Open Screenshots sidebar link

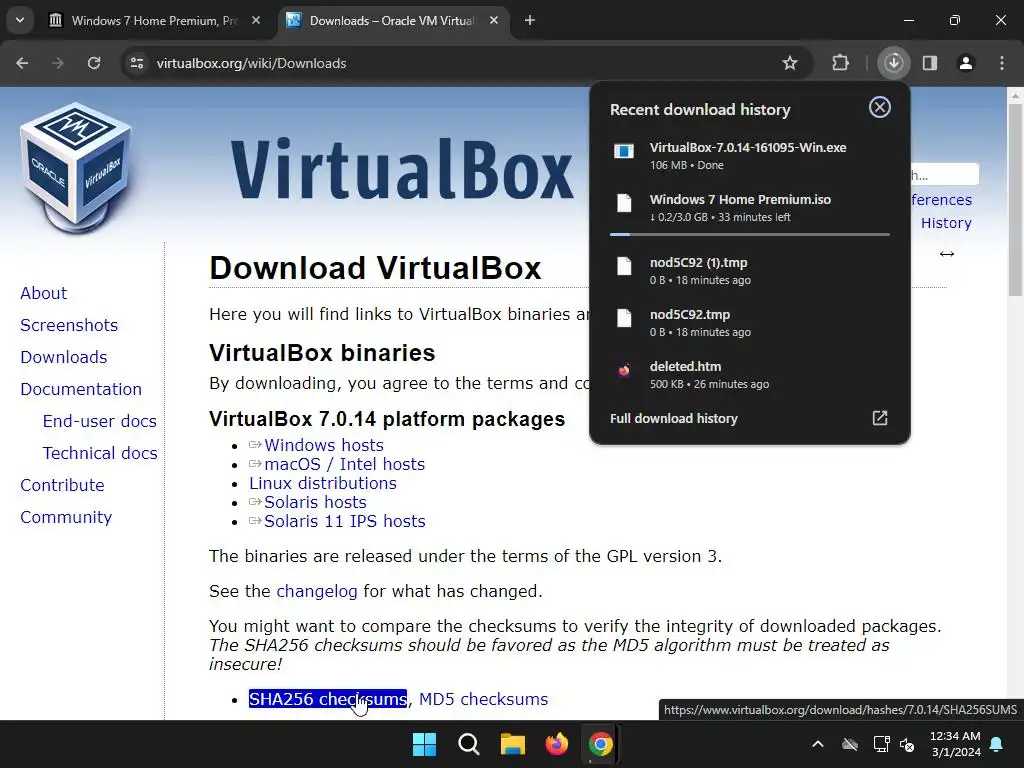69,325
